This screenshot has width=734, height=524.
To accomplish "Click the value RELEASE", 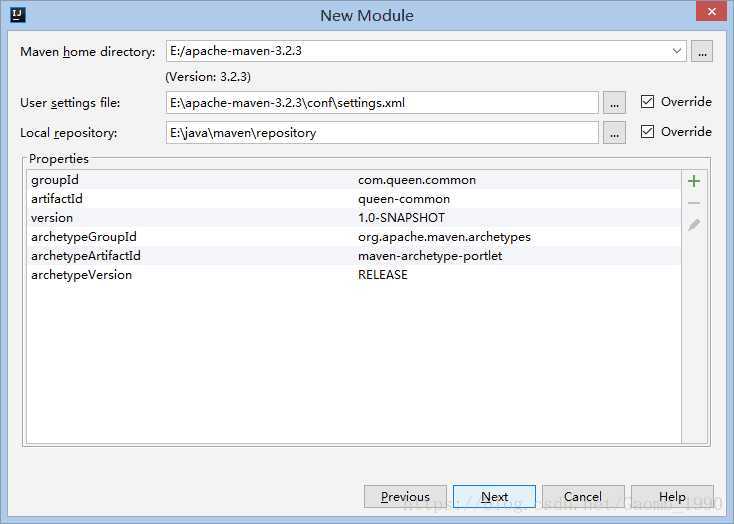I will point(382,275).
